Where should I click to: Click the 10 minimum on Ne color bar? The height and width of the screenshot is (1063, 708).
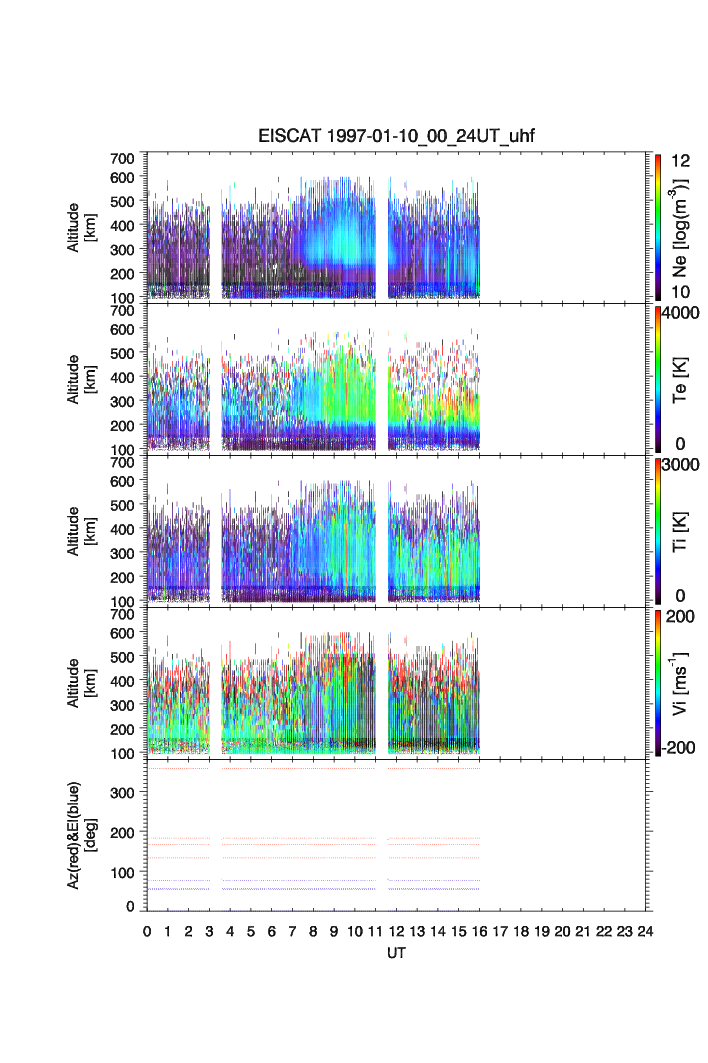click(x=680, y=292)
